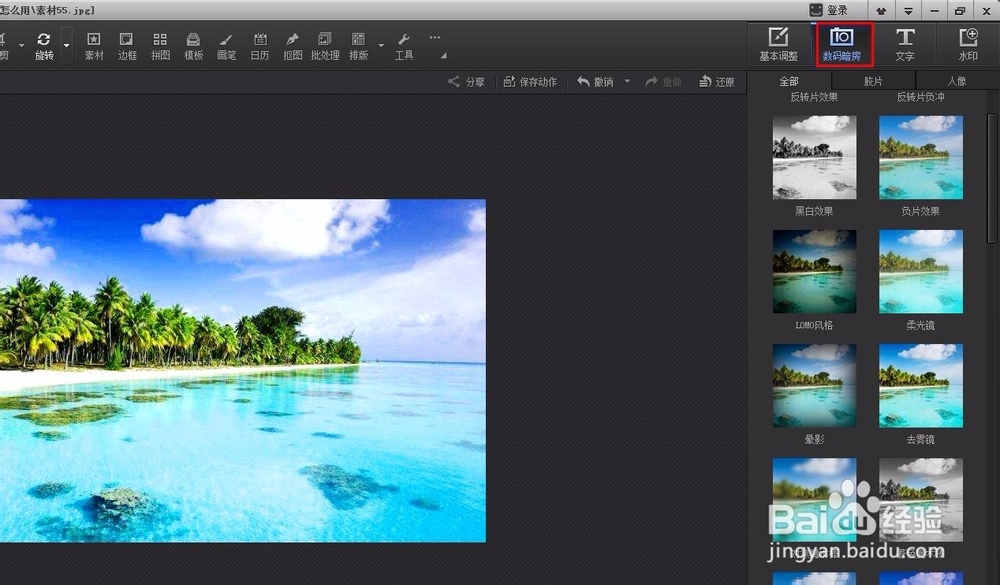This screenshot has height=585, width=1000.
Task: Switch to the 人像 portrait tab
Action: pos(957,81)
